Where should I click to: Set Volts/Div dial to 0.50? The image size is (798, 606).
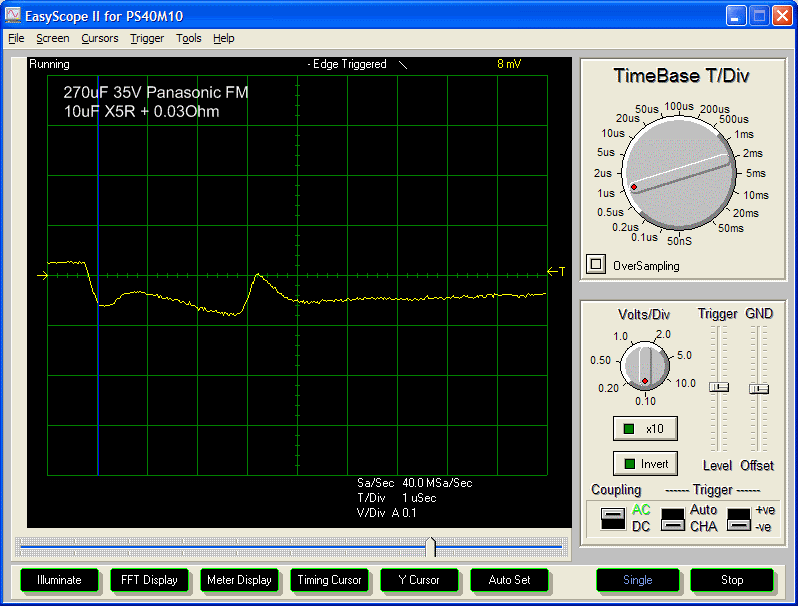tap(600, 360)
